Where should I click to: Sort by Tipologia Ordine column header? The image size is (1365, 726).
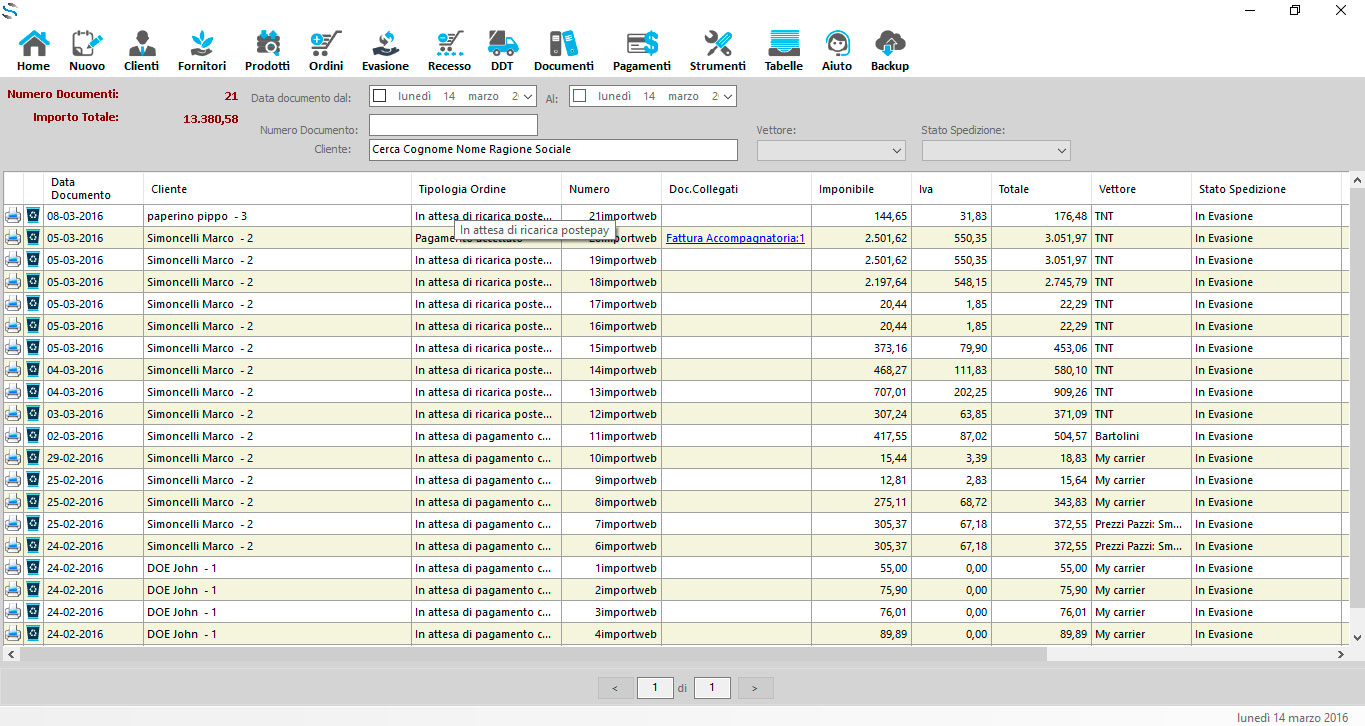click(486, 189)
